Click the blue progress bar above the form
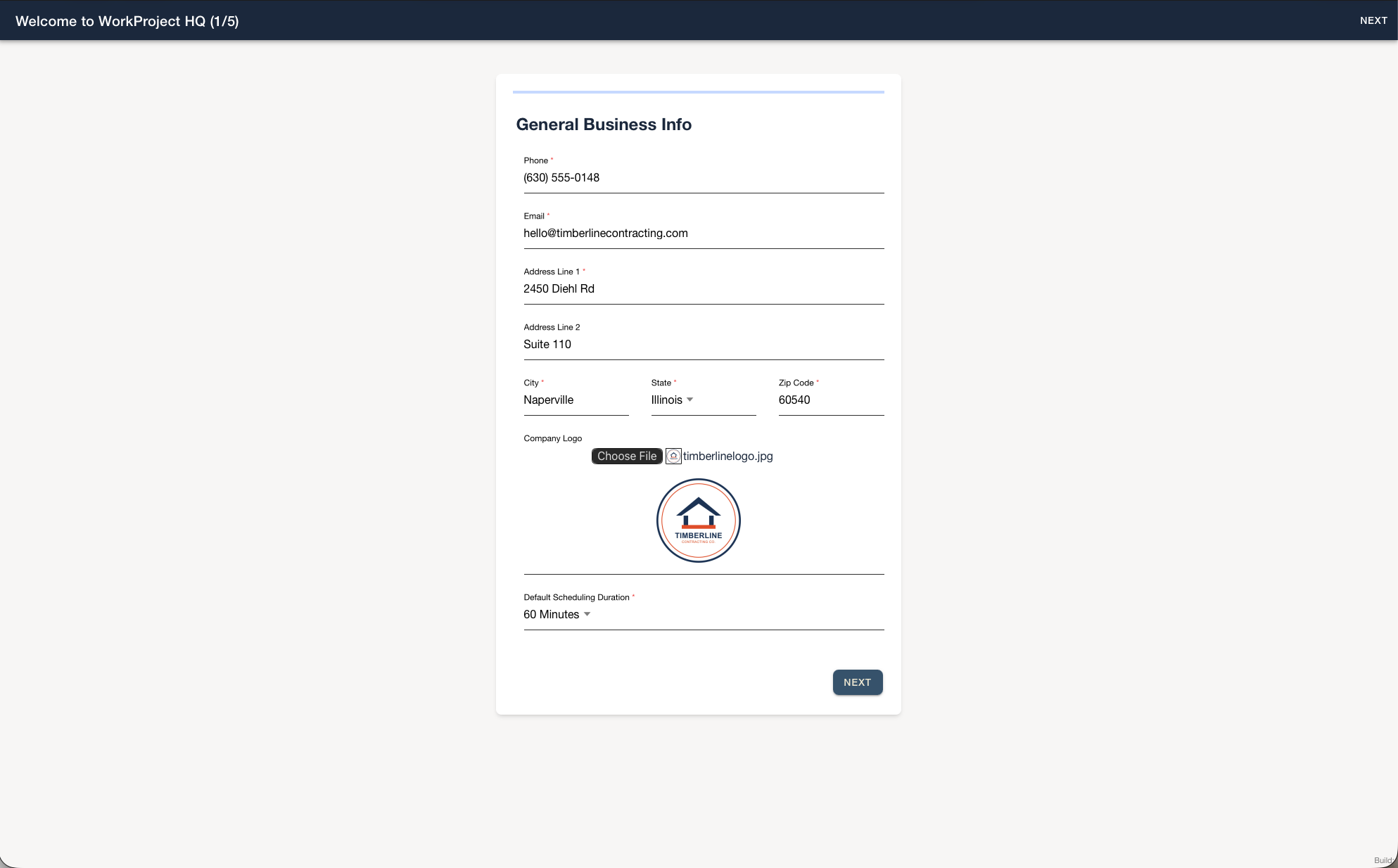 699,91
